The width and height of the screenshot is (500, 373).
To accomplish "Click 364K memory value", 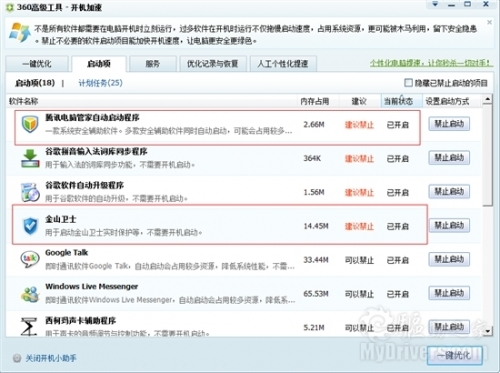I will tap(312, 158).
